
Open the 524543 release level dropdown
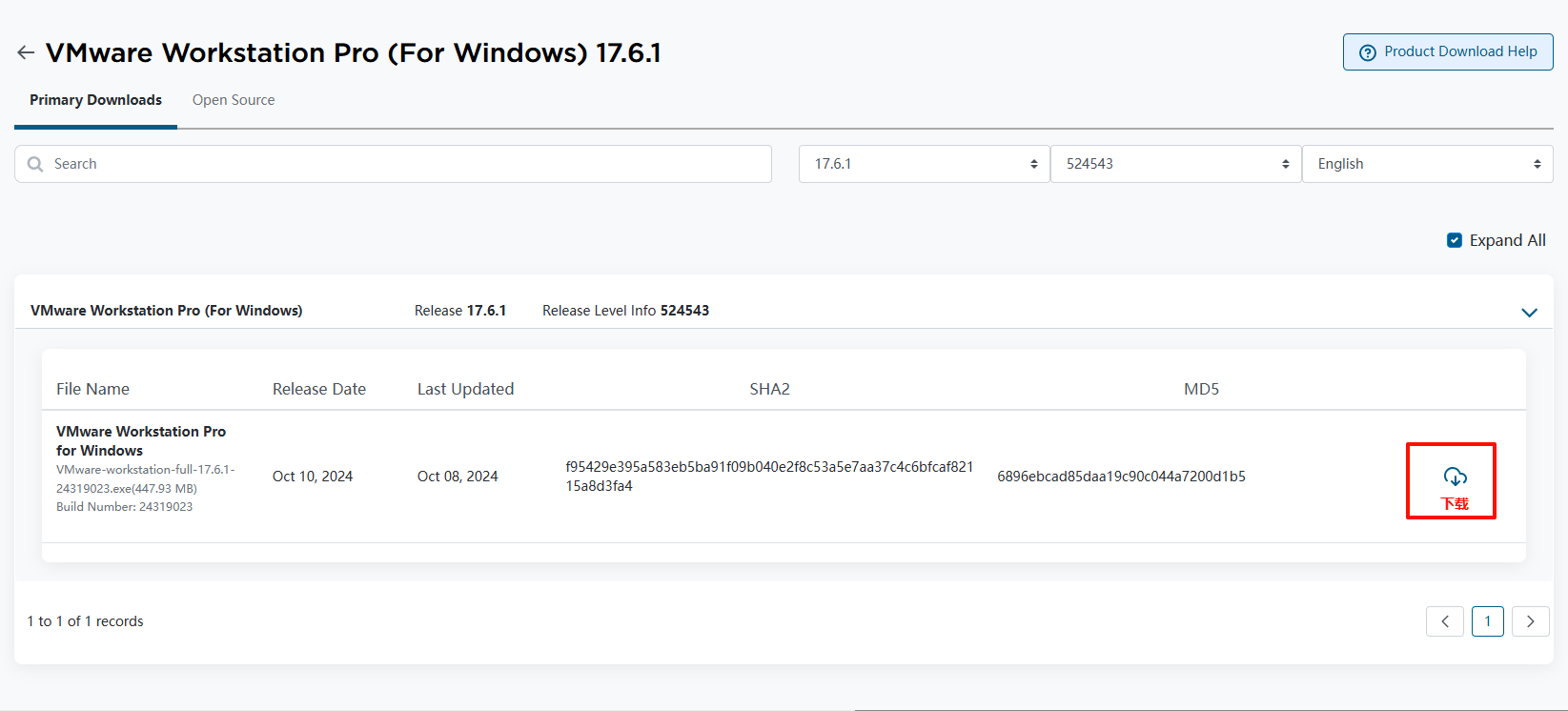[x=1175, y=164]
